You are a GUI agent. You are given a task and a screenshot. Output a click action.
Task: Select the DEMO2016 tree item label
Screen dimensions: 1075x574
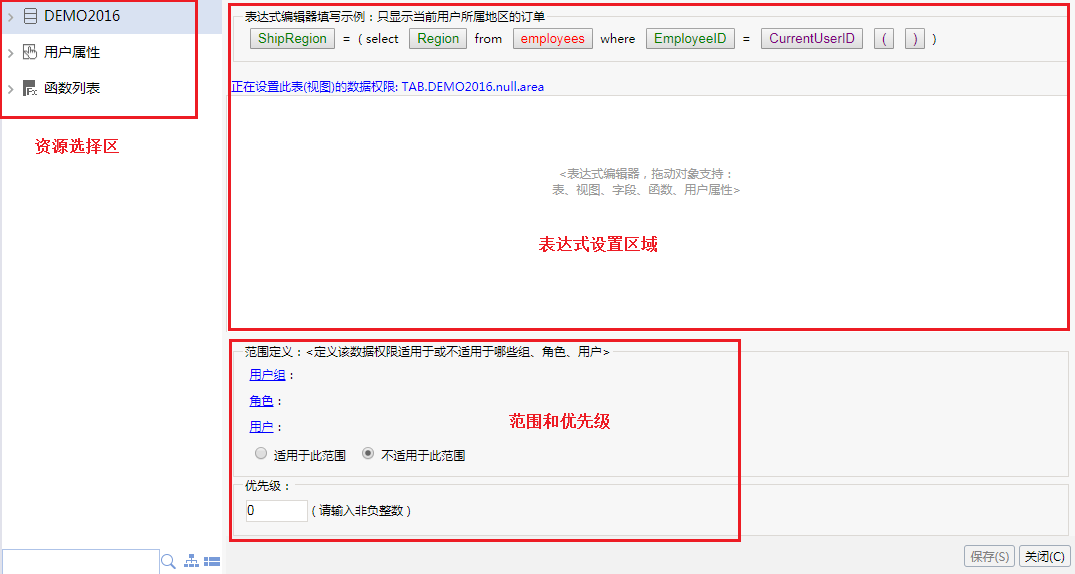point(82,16)
